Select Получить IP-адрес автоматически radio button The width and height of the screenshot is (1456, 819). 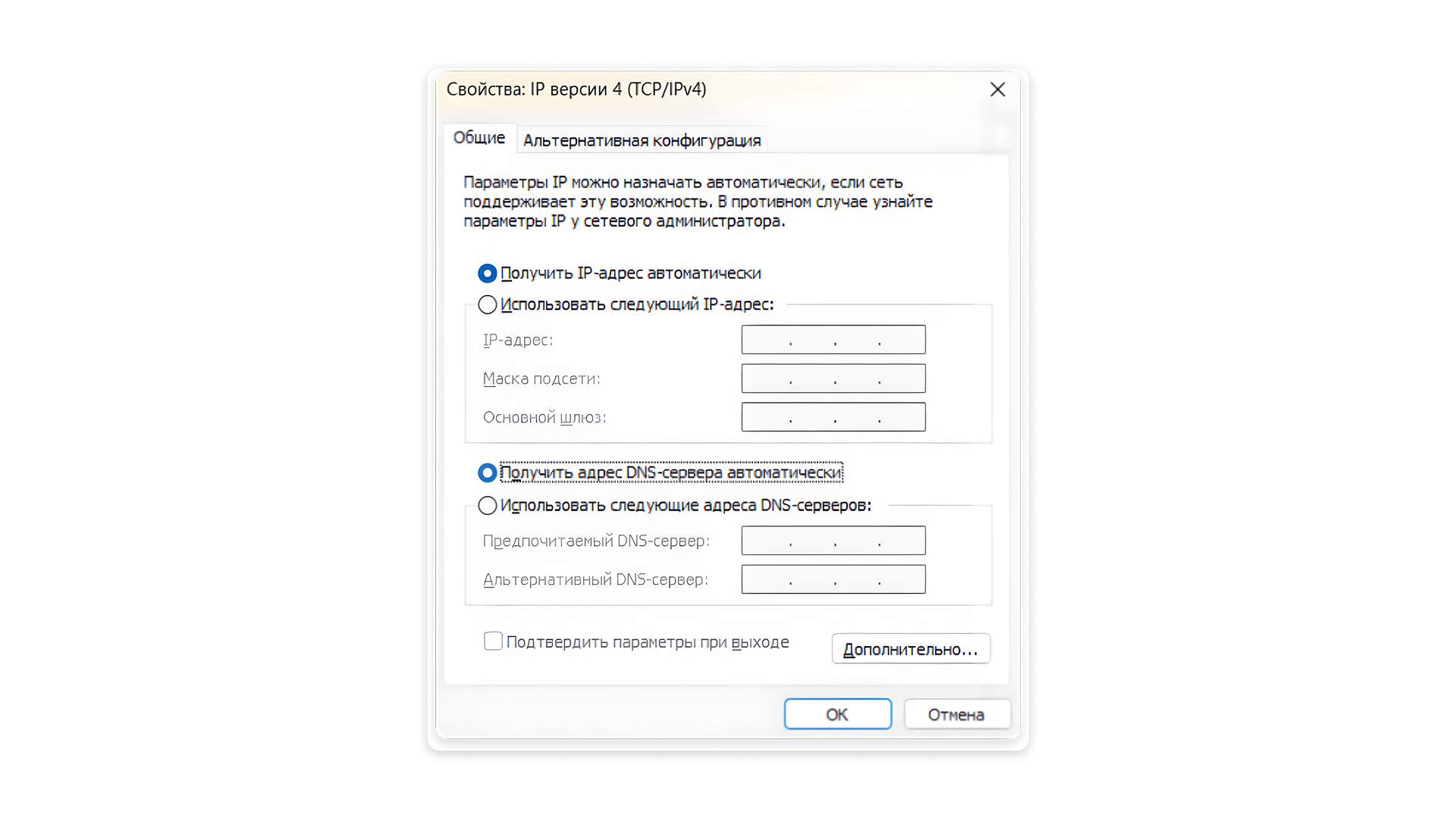click(488, 273)
